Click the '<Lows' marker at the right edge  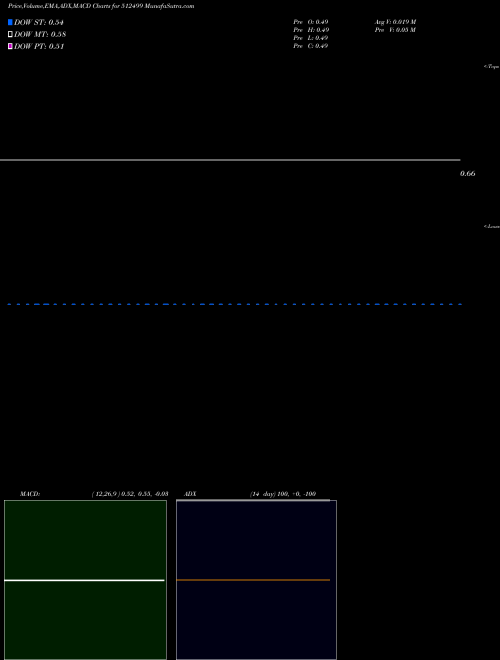tap(492, 226)
